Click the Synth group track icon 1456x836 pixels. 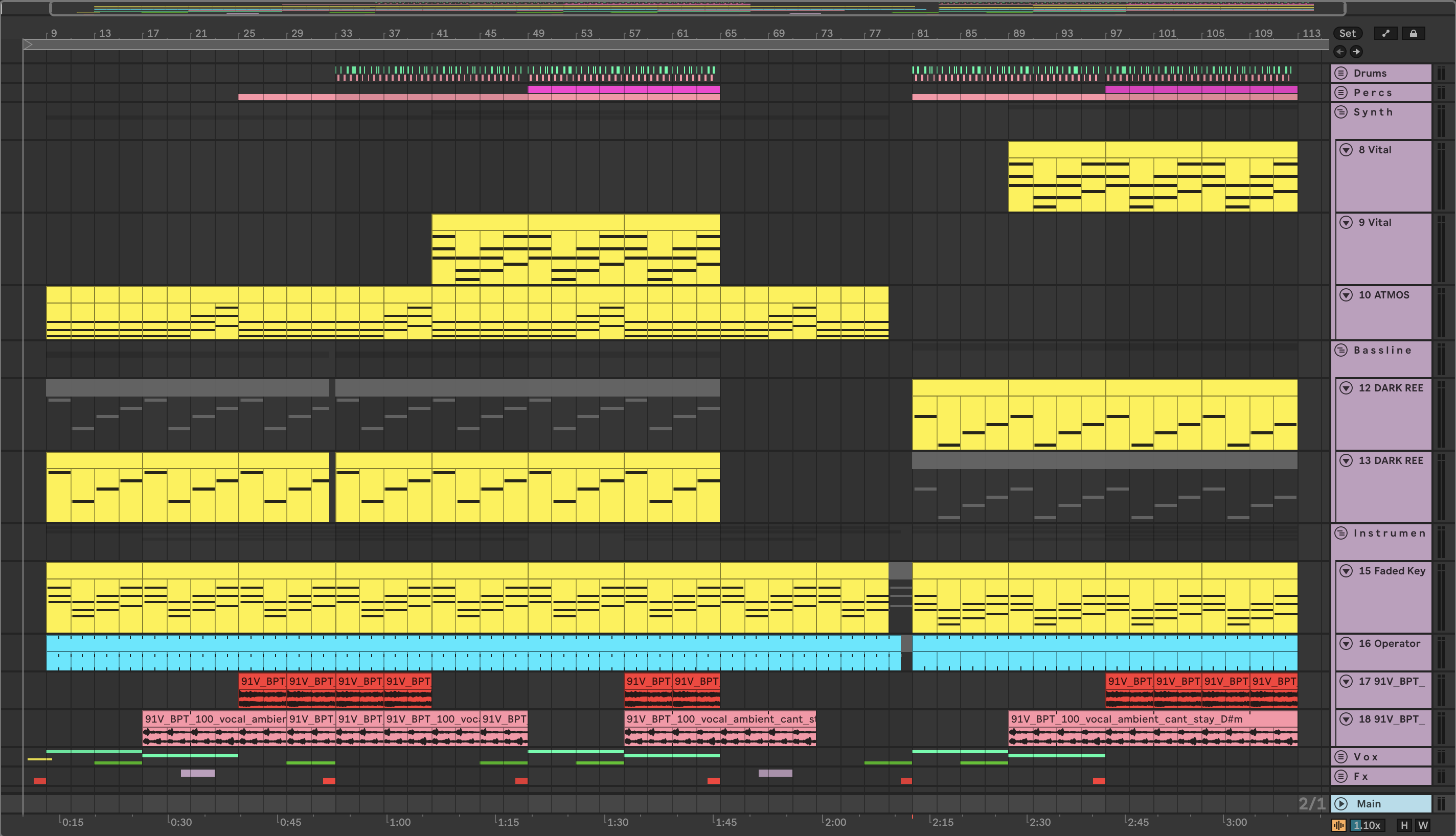[1341, 112]
